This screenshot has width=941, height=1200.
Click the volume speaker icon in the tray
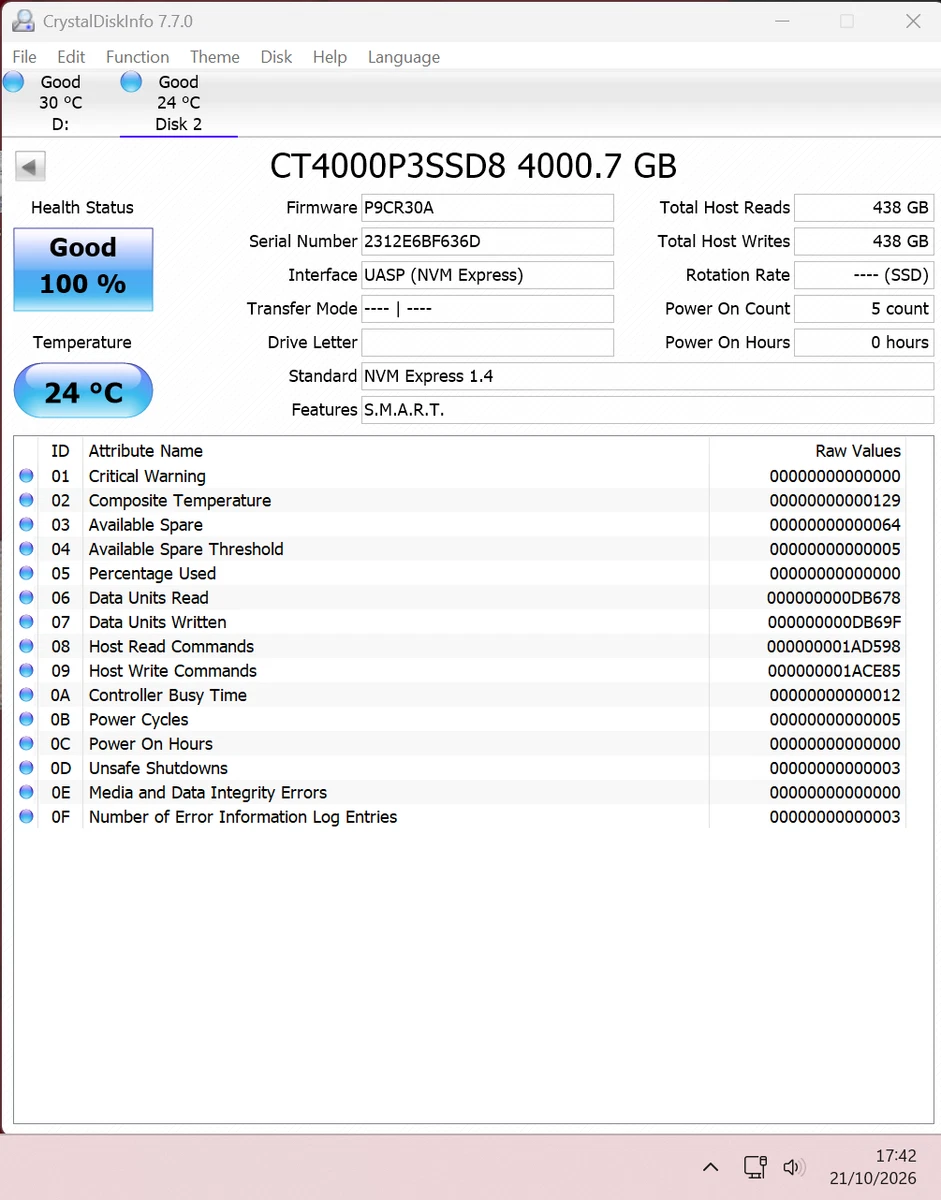[x=794, y=1167]
